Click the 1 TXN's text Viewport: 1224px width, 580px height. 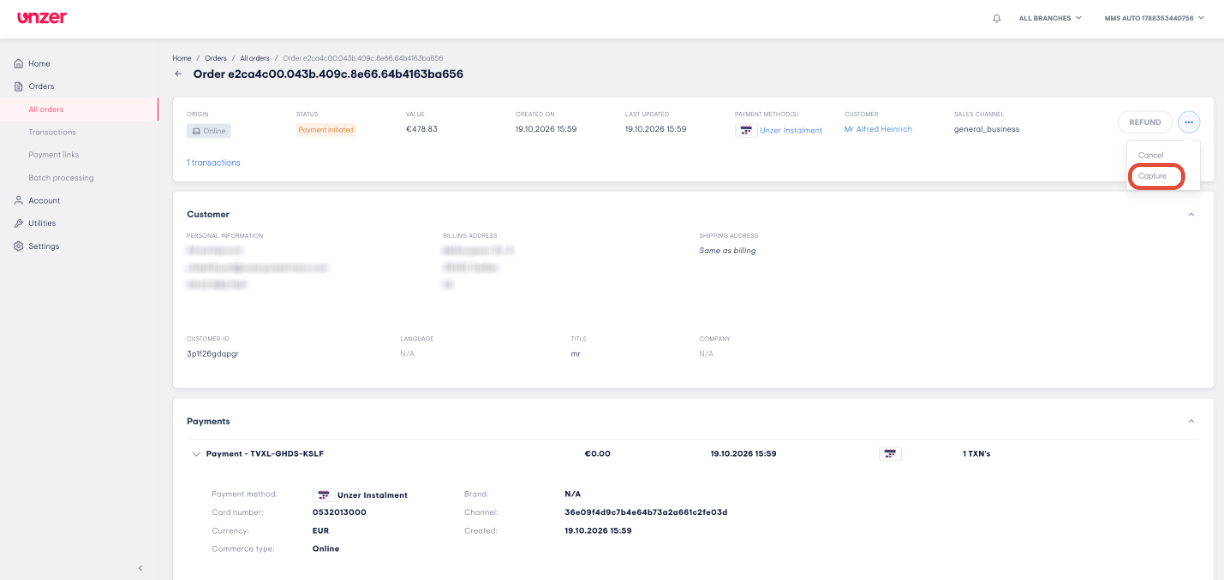point(976,454)
